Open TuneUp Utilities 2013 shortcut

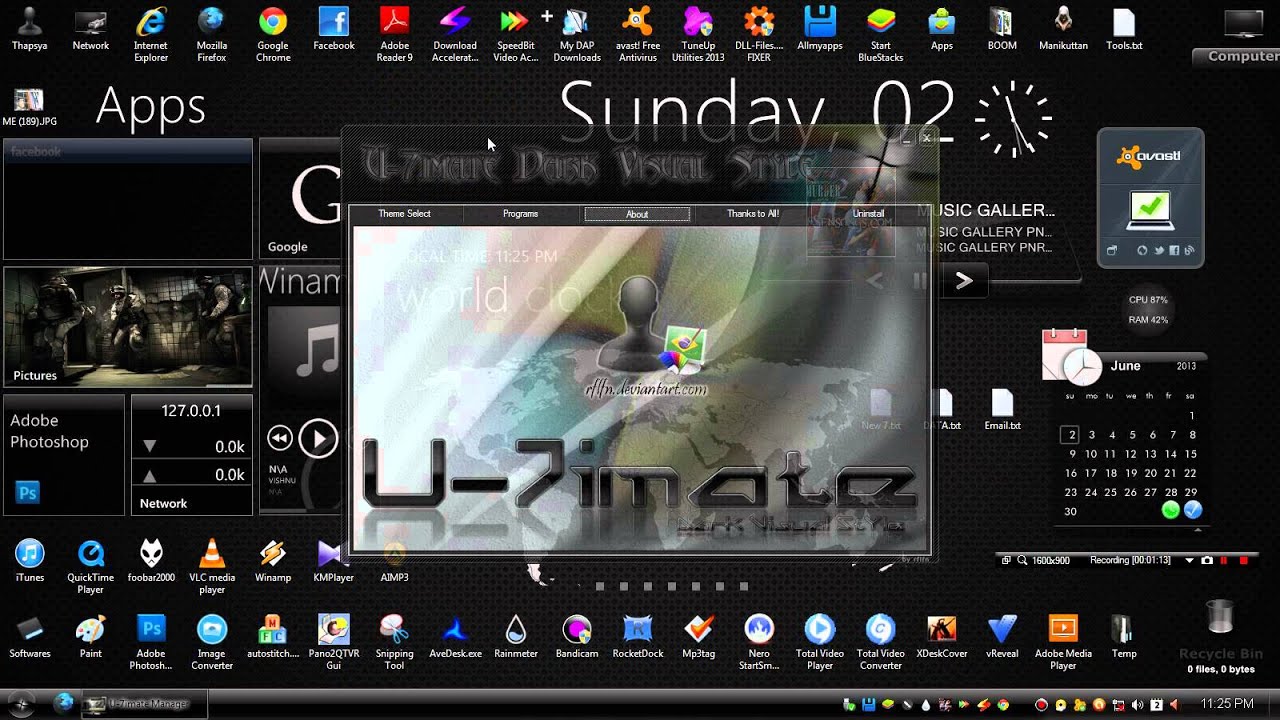[698, 34]
